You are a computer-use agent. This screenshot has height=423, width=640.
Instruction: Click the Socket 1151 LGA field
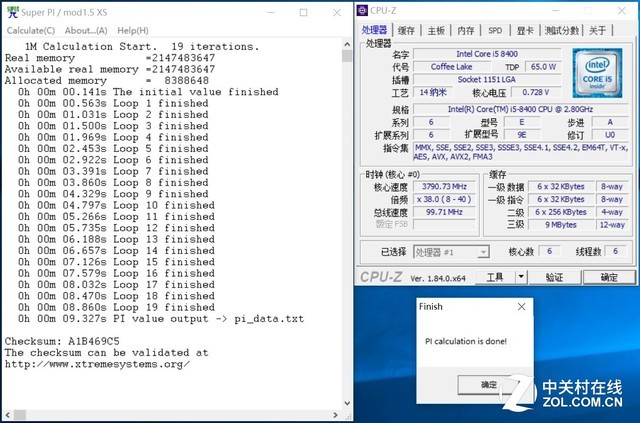click(x=487, y=79)
